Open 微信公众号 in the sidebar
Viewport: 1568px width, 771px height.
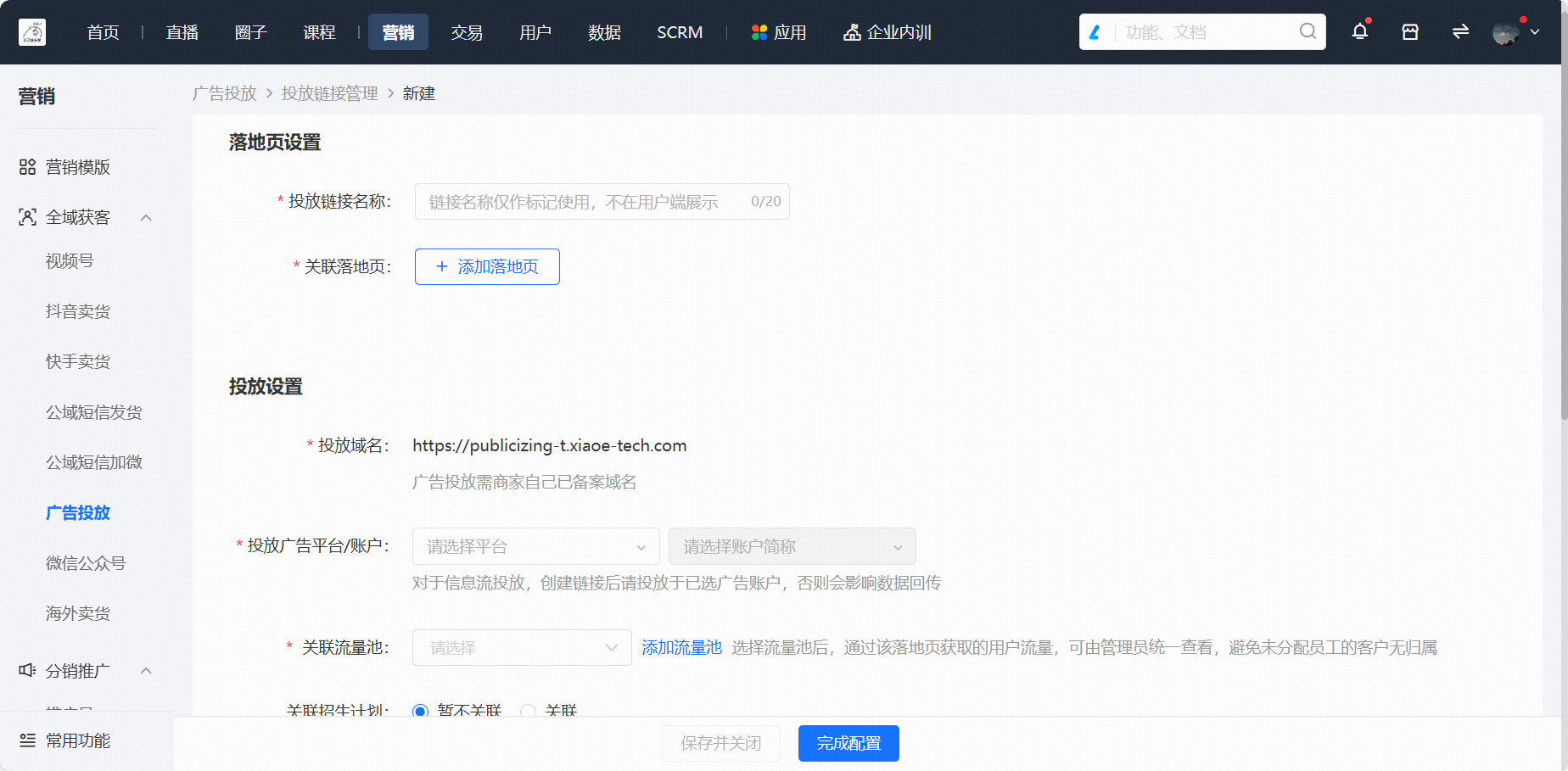pyautogui.click(x=86, y=563)
